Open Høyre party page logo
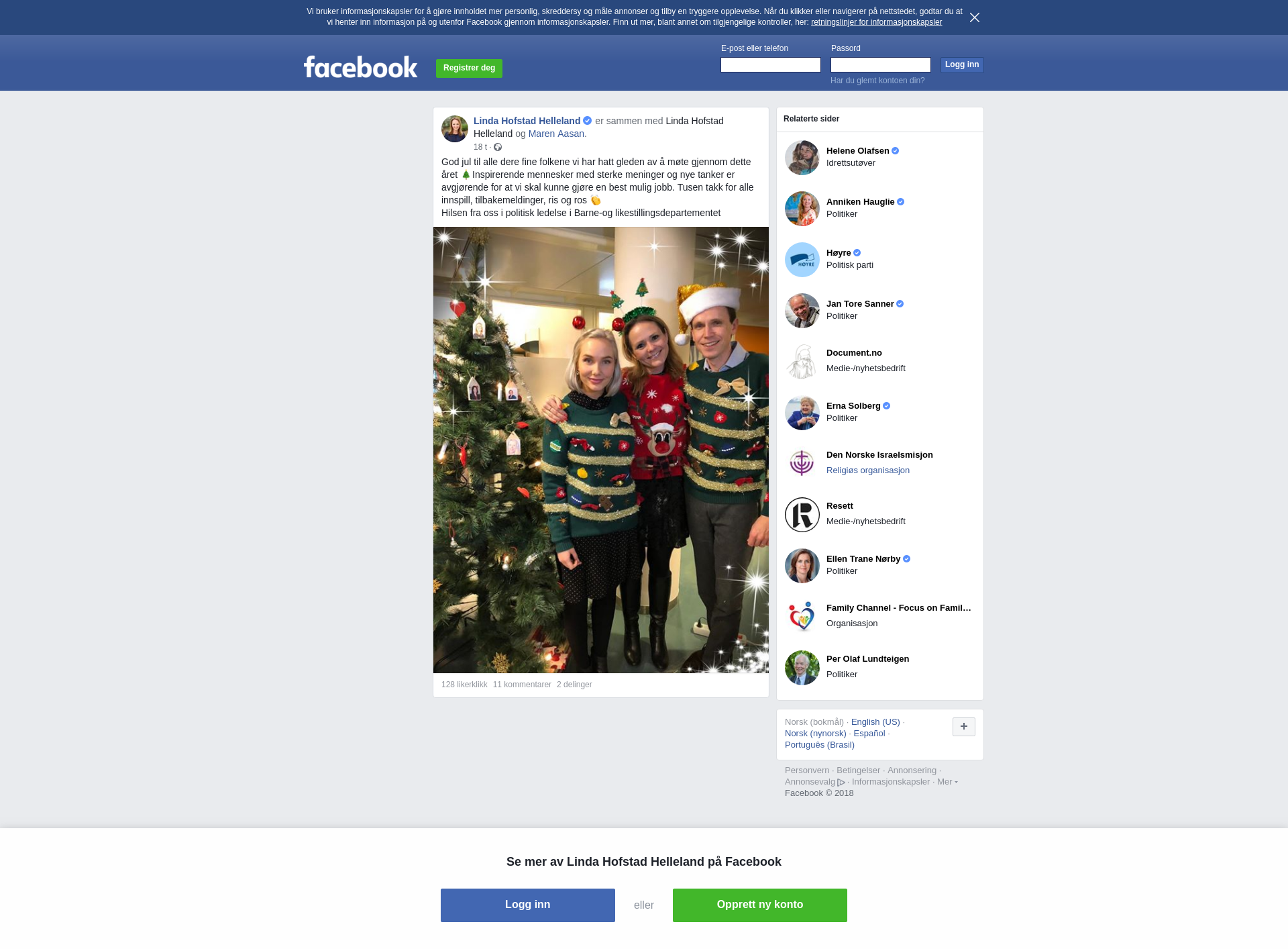Viewport: 1288px width, 949px height. (x=802, y=260)
